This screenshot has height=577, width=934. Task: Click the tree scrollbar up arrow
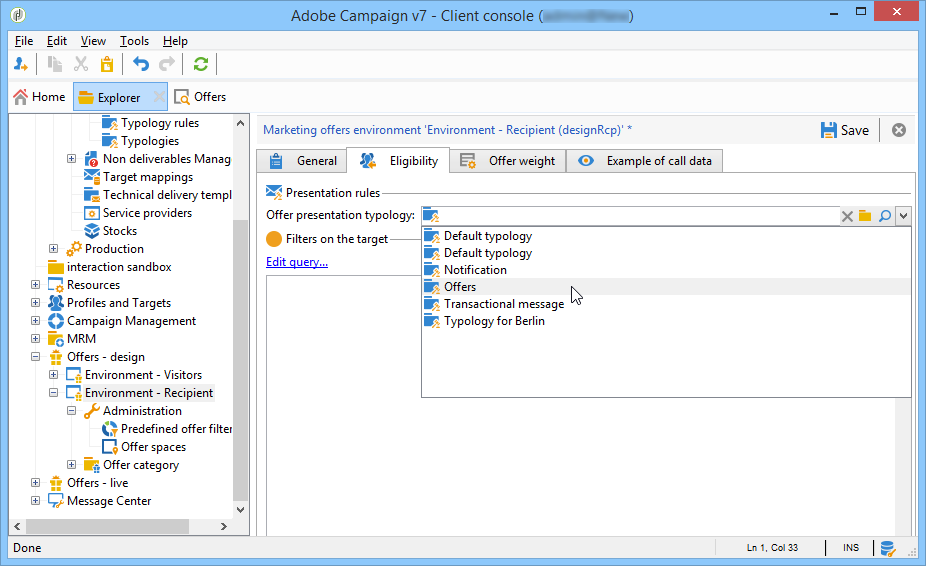pos(240,124)
